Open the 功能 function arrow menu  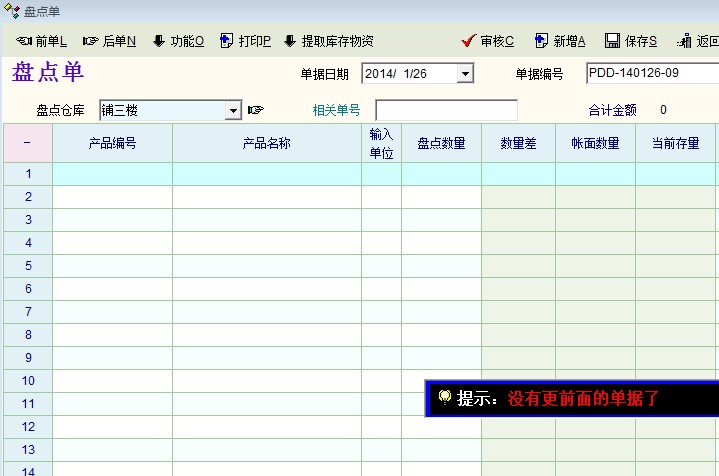coord(158,41)
